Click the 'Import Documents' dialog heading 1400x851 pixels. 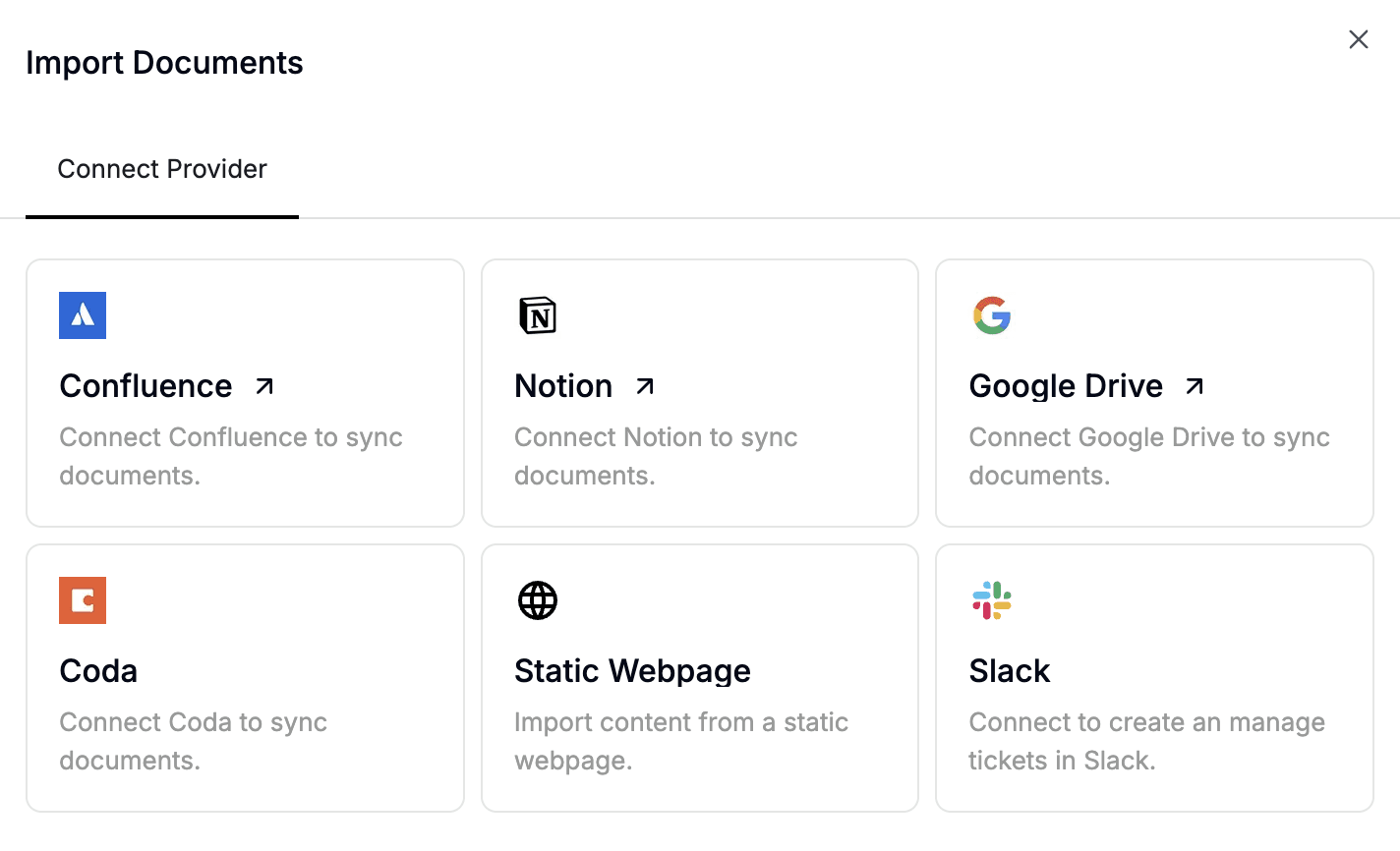coord(164,63)
